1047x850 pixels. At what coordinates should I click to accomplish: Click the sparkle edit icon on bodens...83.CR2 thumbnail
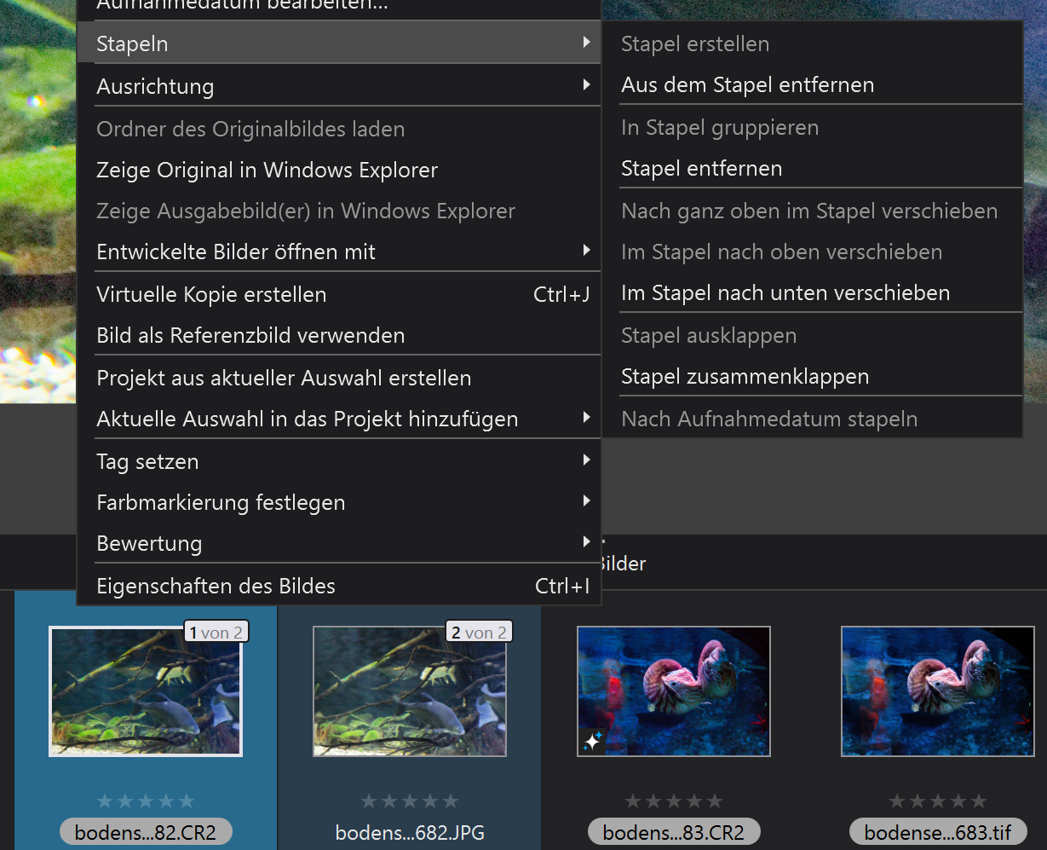(x=593, y=740)
